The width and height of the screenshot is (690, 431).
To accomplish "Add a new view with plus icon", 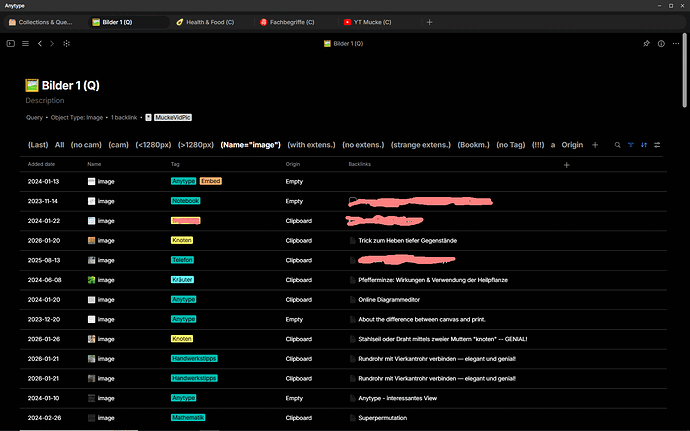I will (595, 145).
